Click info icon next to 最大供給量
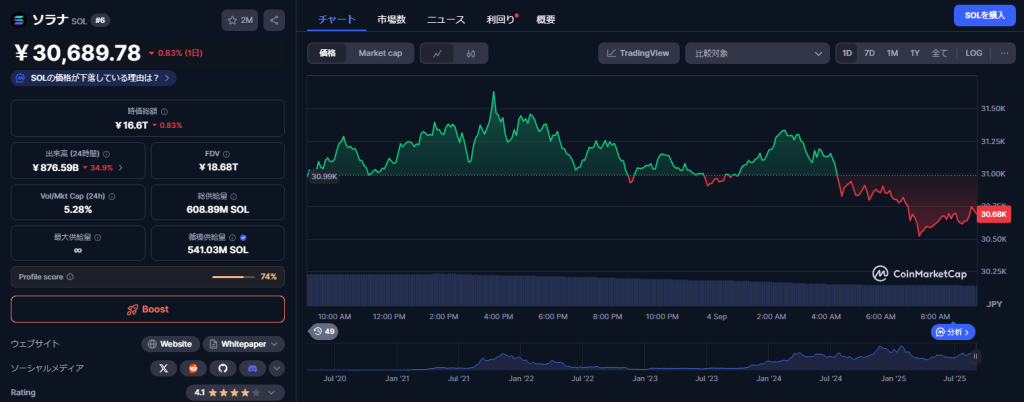Screen dimensions: 1024x402 click(97, 238)
